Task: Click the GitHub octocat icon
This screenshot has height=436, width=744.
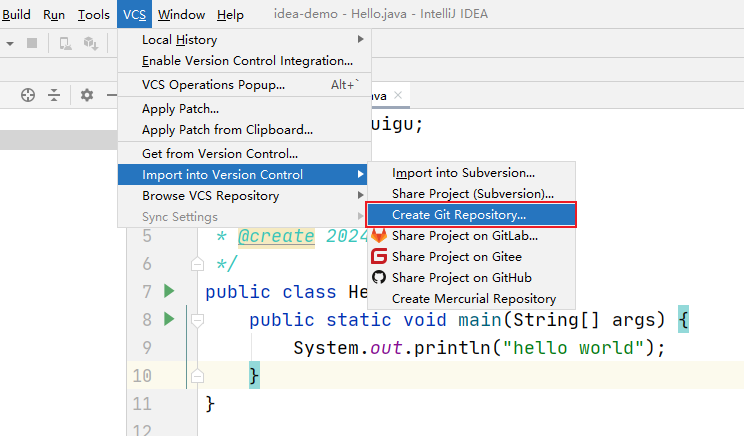Action: tap(379, 278)
